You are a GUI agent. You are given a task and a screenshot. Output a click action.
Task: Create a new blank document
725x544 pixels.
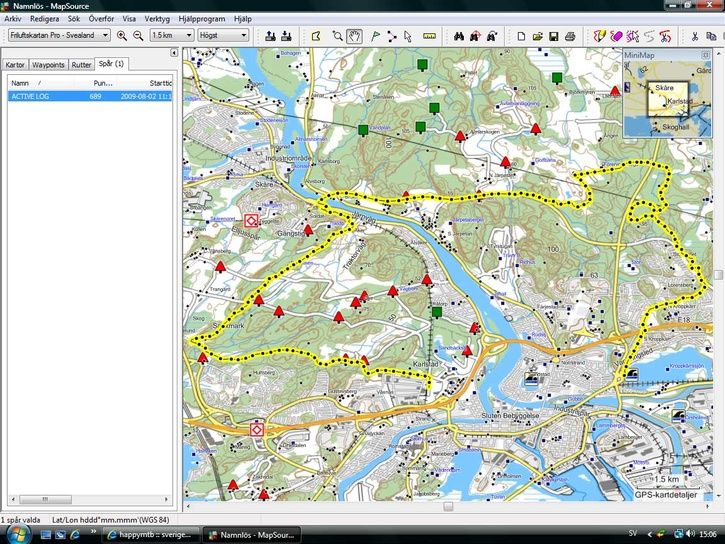tap(521, 36)
